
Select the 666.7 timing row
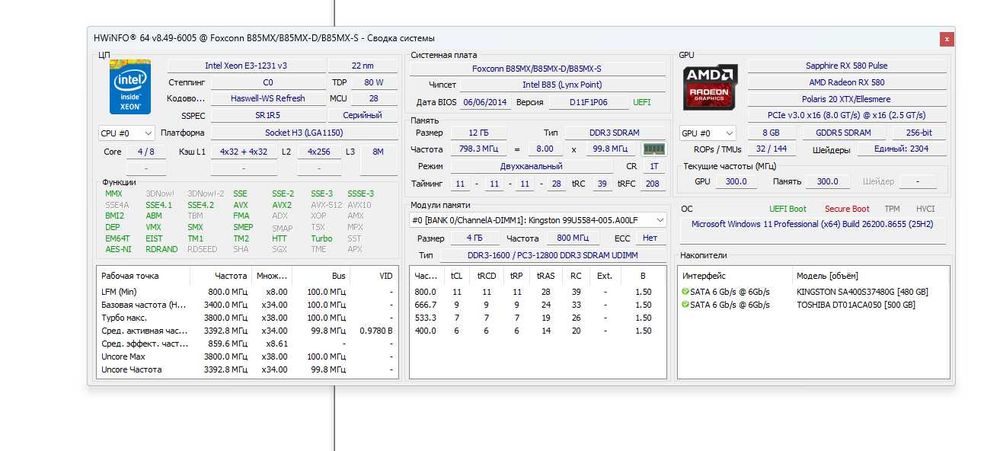[x=537, y=305]
